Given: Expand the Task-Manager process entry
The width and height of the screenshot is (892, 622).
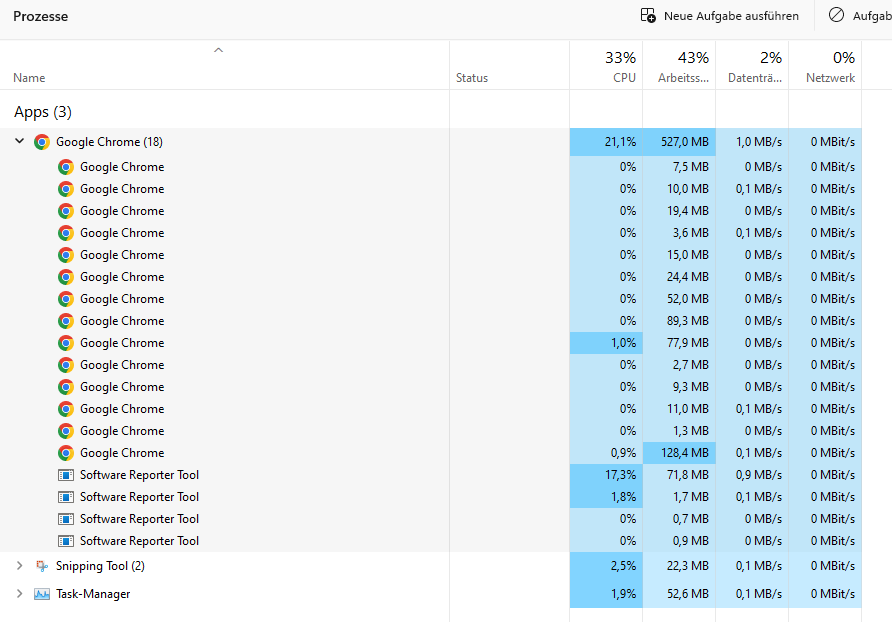Looking at the screenshot, I should tap(19, 594).
